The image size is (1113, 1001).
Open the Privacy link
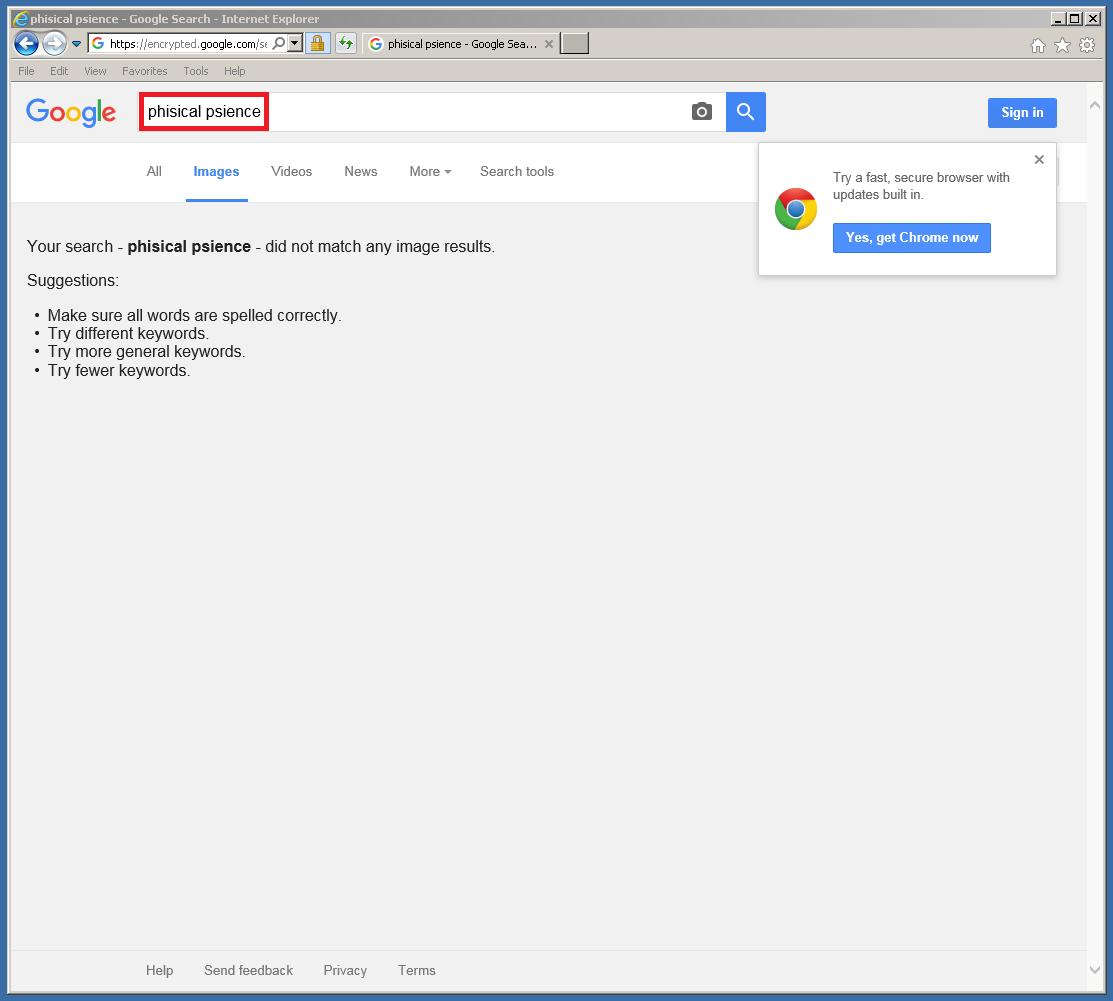click(x=345, y=970)
